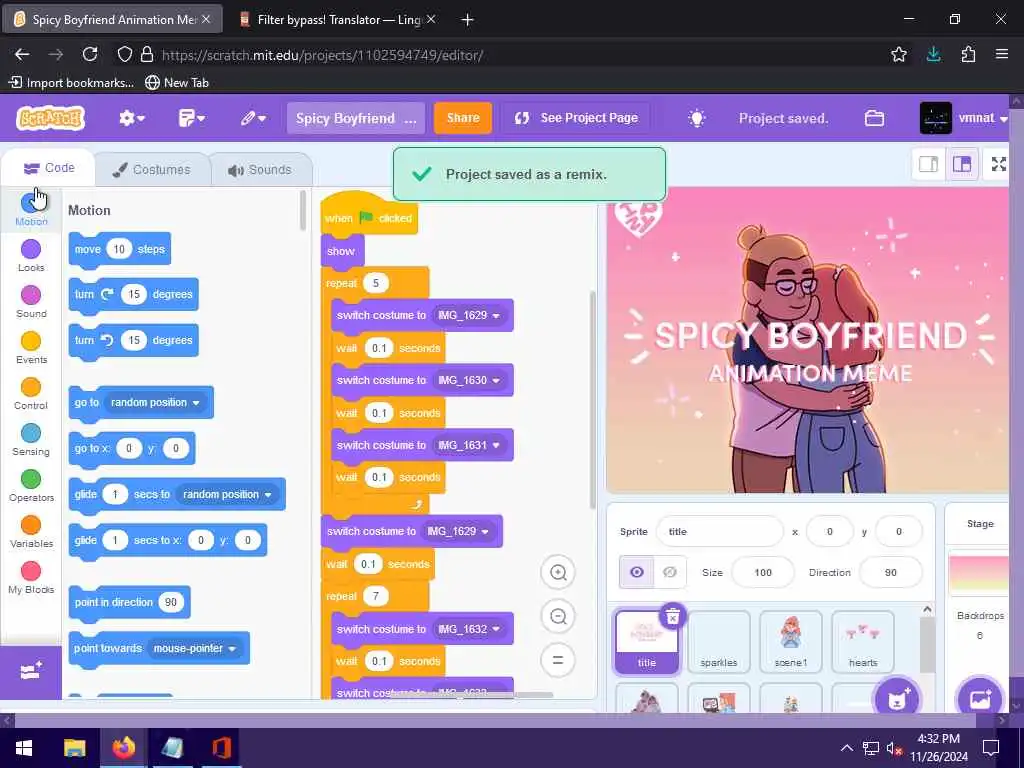The height and width of the screenshot is (768, 1024).
Task: Open the Edit pencil menu
Action: (253, 118)
